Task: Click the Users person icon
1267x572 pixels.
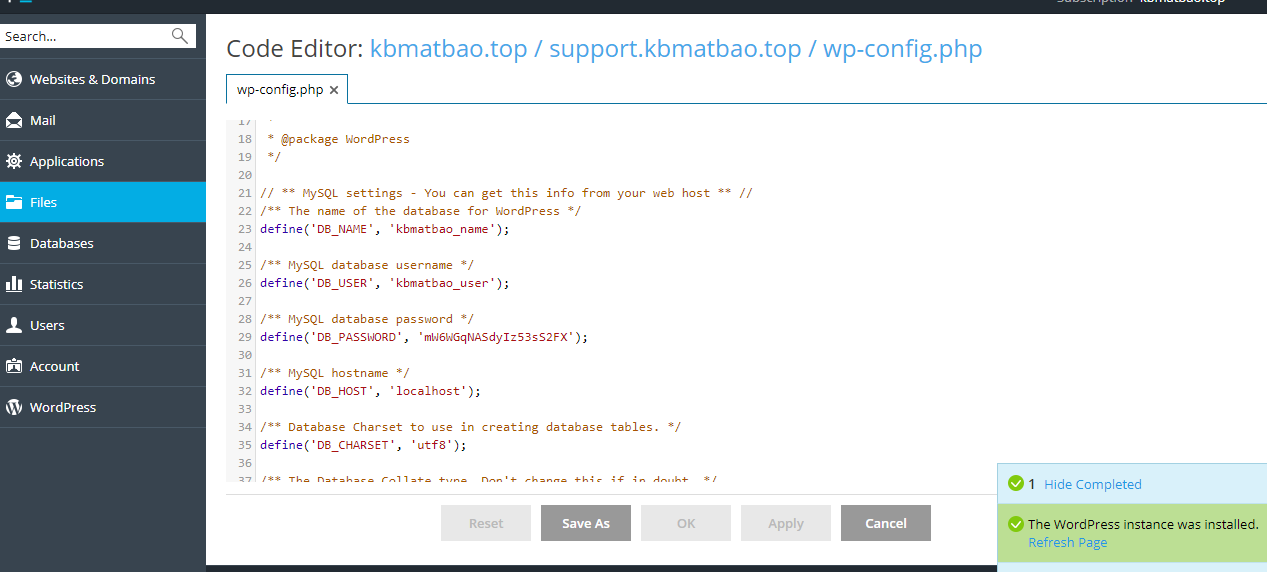Action: (14, 325)
